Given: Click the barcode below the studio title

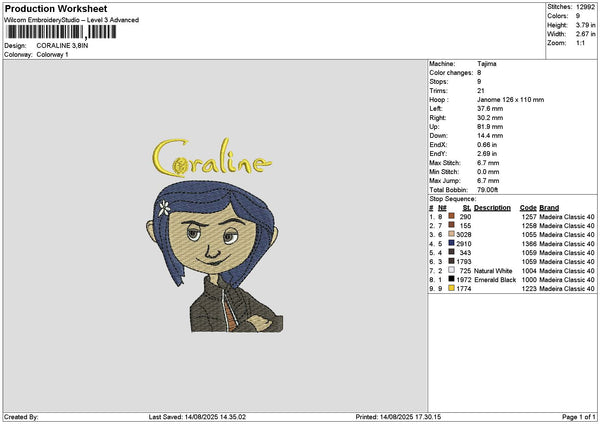Looking at the screenshot, I should tap(61, 32).
